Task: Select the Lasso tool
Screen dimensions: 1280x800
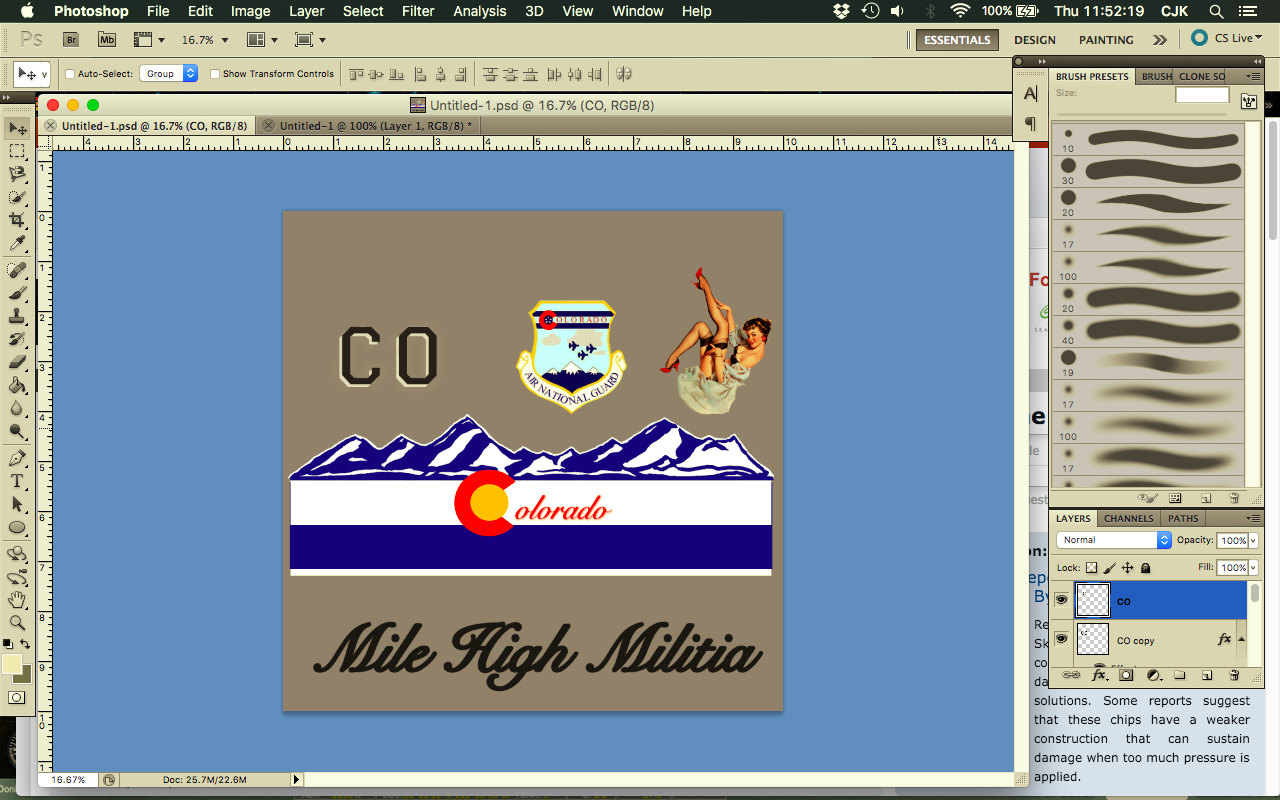Action: [x=18, y=175]
